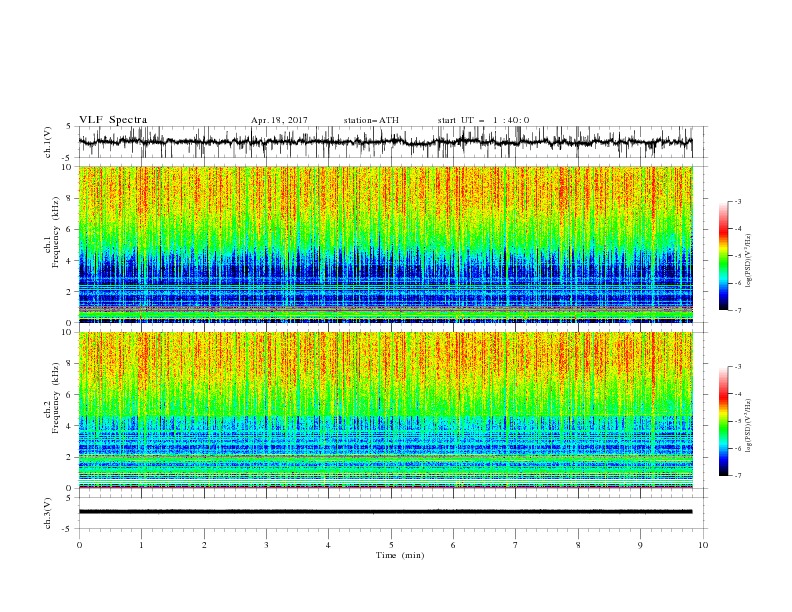Click the "-3" value on ch.1 colorbar
792x612 pixels.
(738, 201)
